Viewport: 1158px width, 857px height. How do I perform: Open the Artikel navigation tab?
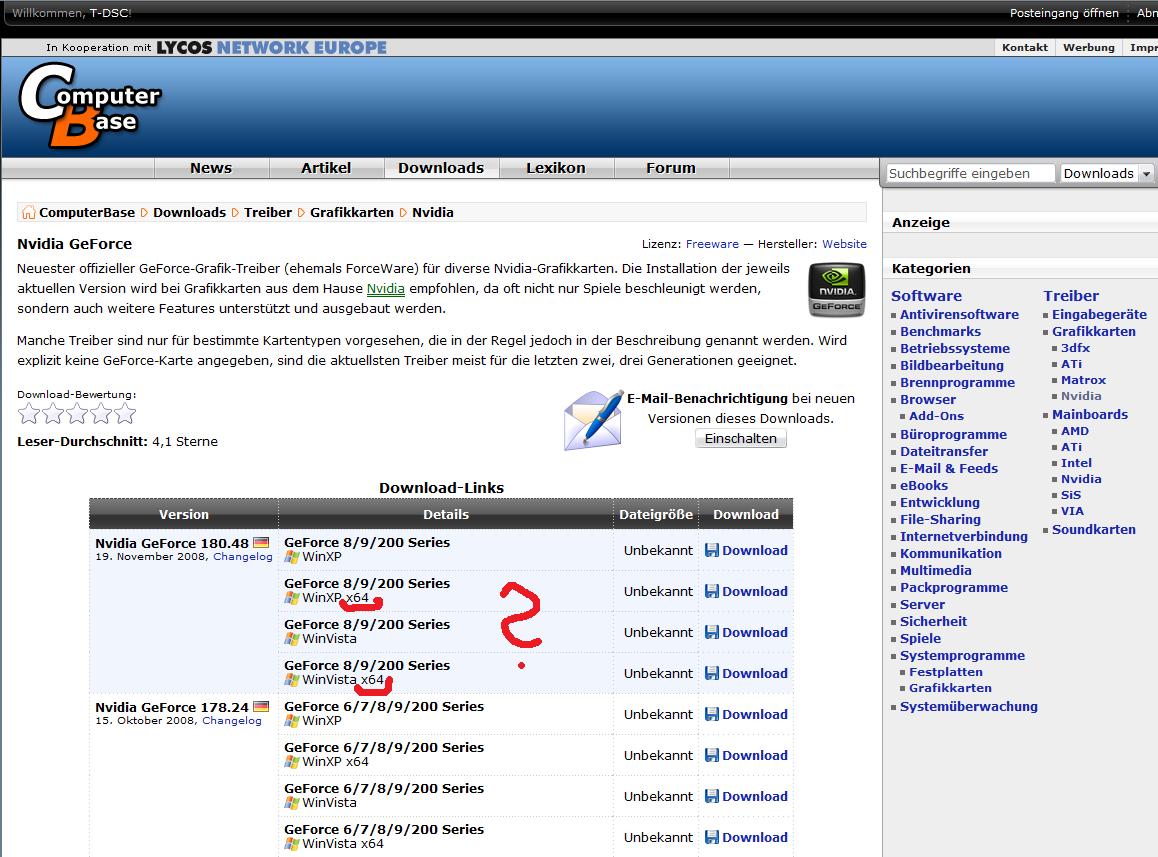pos(326,168)
